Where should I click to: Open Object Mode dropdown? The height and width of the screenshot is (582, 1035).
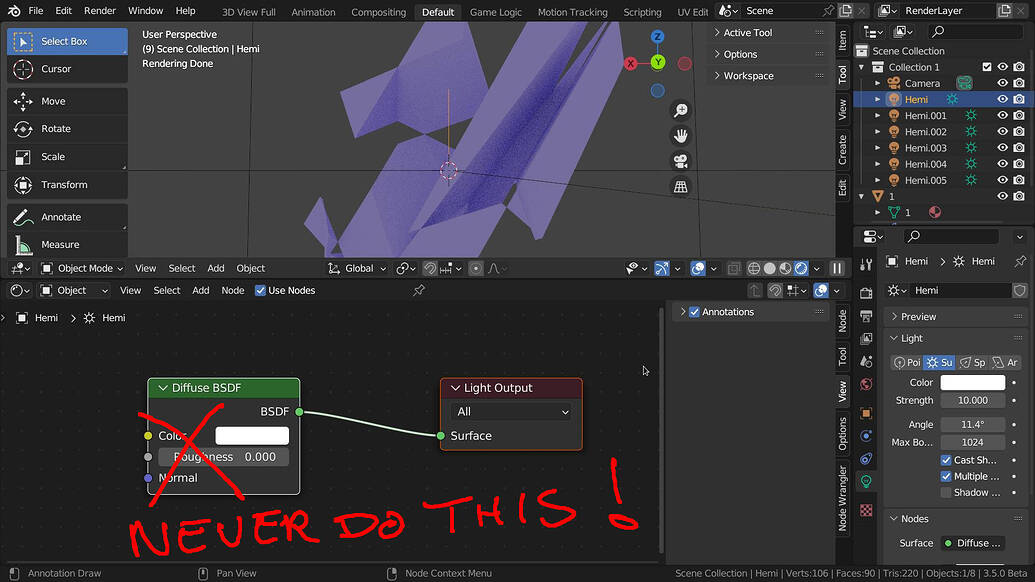(82, 269)
